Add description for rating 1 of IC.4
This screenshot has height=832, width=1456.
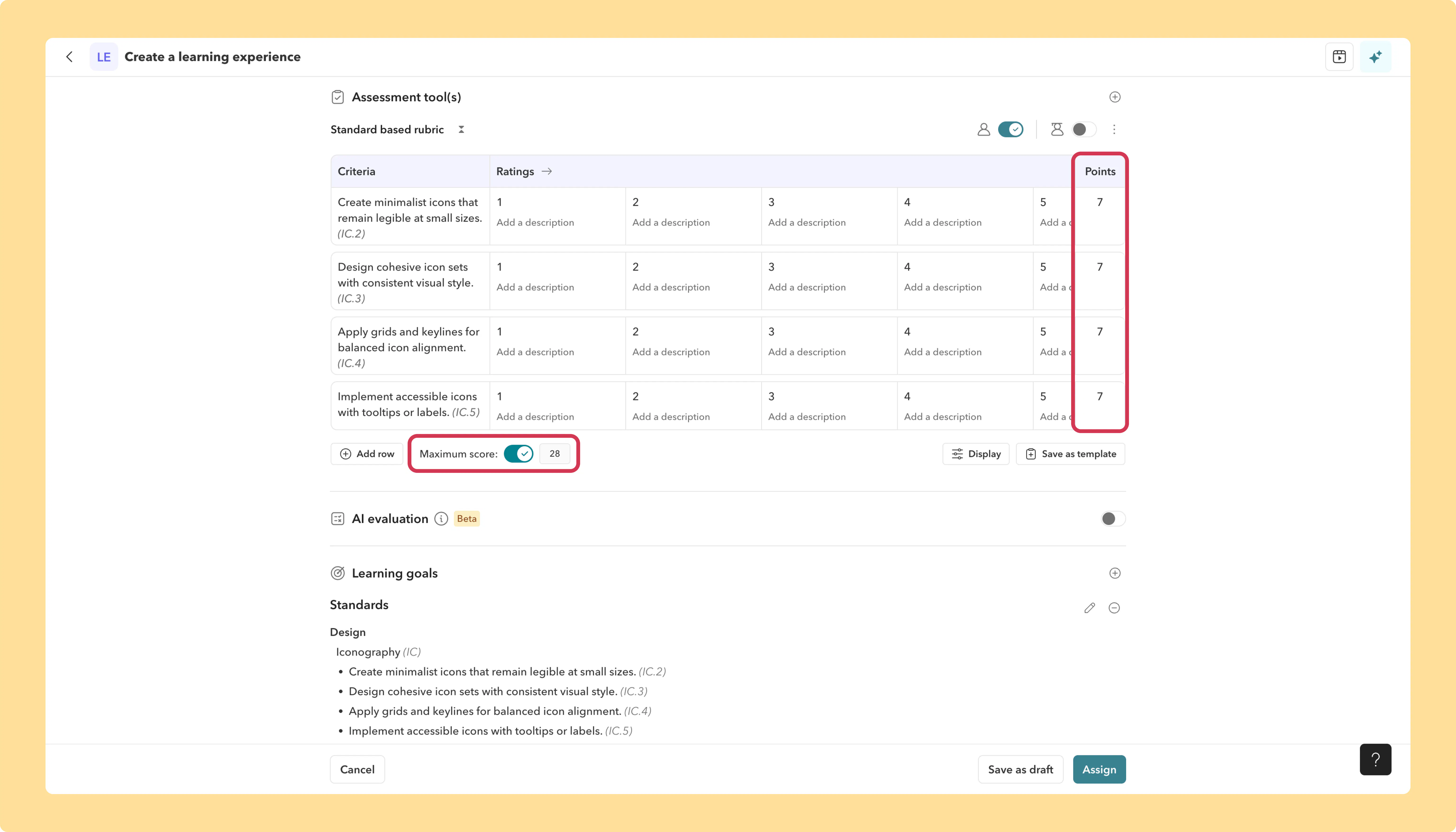535,352
